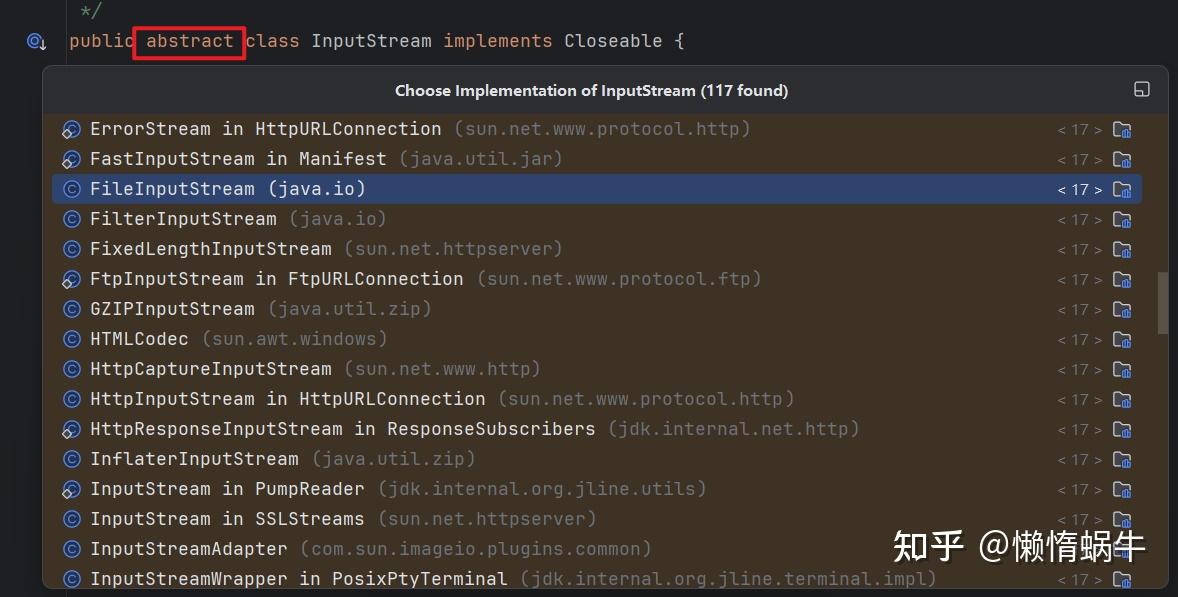Pick FixedLengthInputStream from implementations

[210, 249]
